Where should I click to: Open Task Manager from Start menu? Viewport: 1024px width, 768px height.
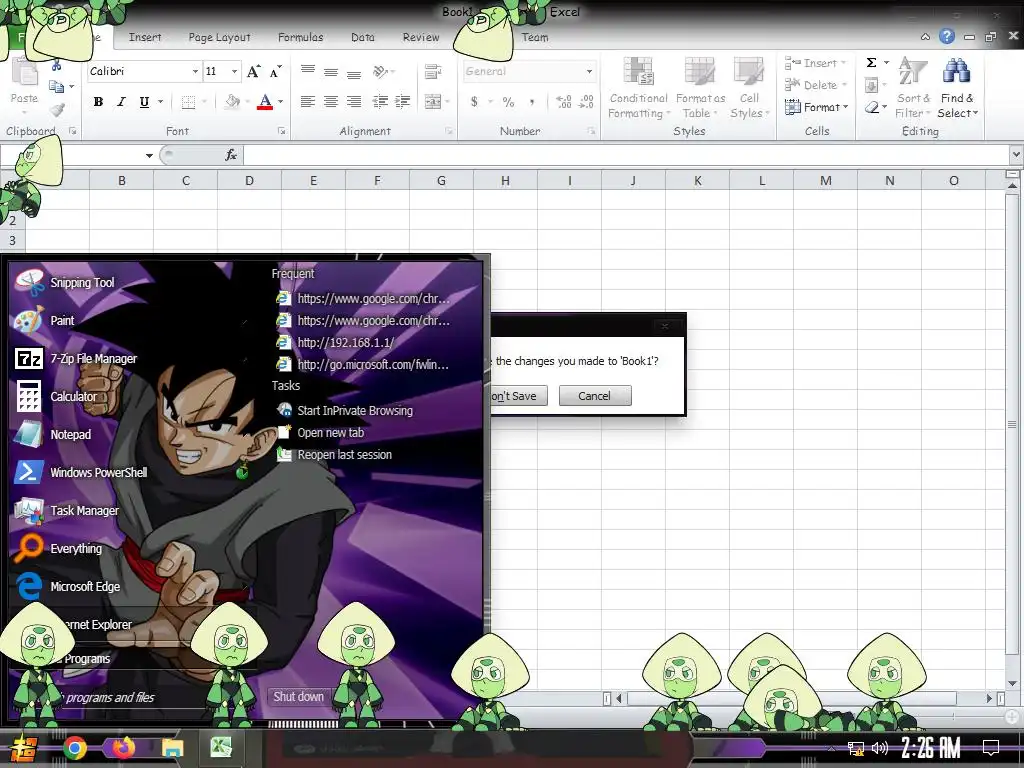click(67, 510)
